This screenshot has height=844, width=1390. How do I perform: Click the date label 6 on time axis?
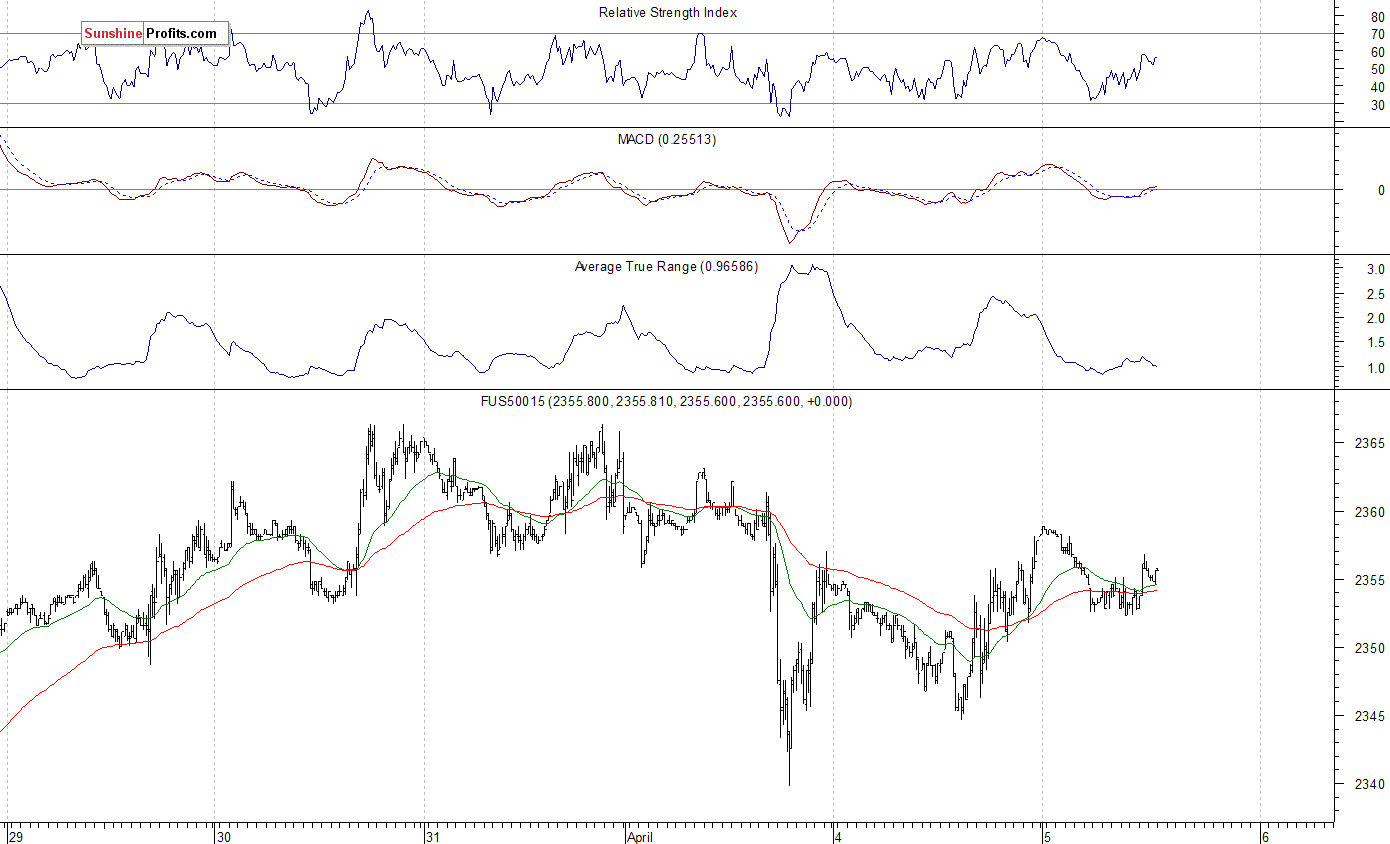1265,836
